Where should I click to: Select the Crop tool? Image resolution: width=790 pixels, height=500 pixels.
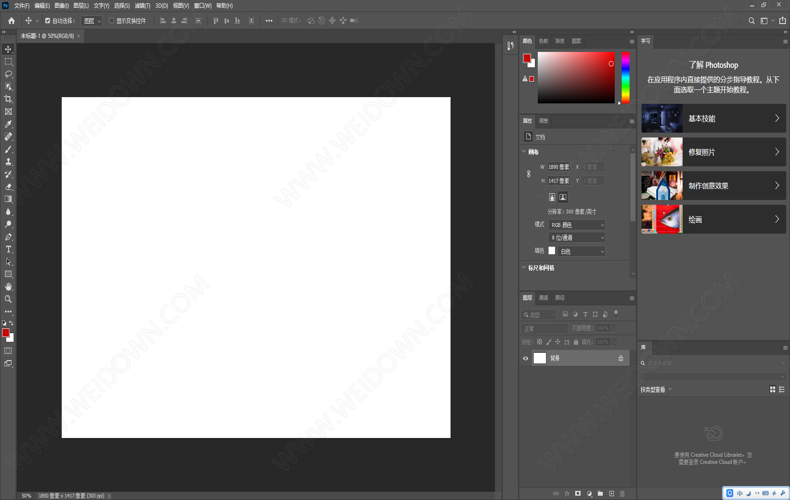point(9,99)
